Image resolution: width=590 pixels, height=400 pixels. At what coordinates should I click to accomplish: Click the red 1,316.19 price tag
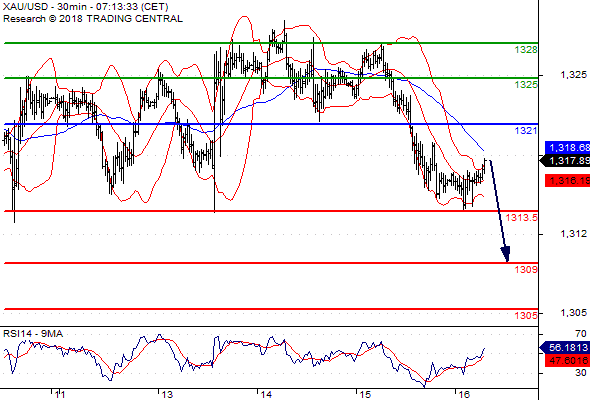(x=567, y=181)
